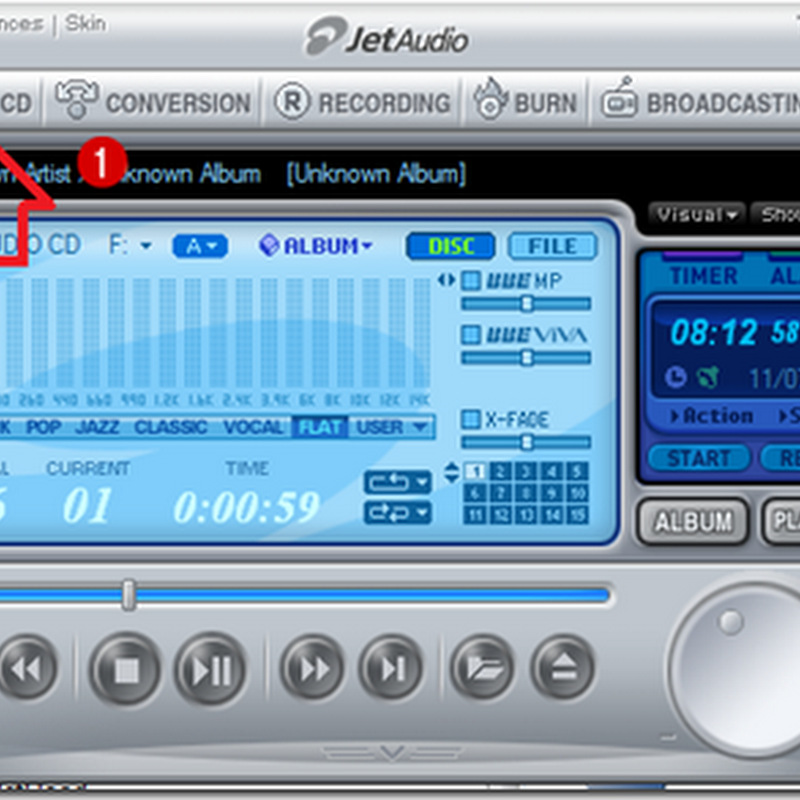Click the clock icon in timer panel

[x=676, y=378]
